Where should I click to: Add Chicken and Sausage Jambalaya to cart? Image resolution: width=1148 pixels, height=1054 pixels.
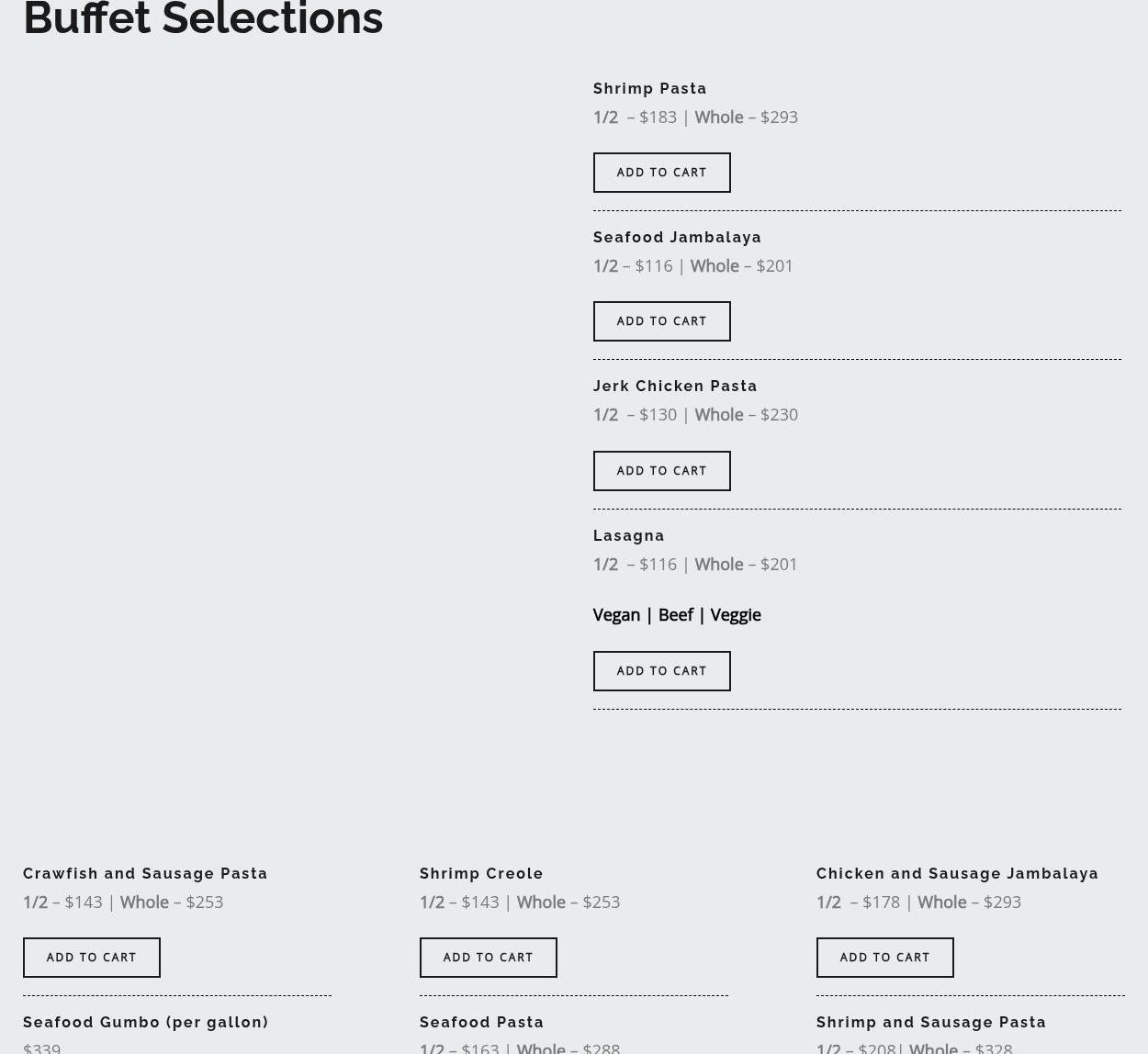[x=884, y=958]
